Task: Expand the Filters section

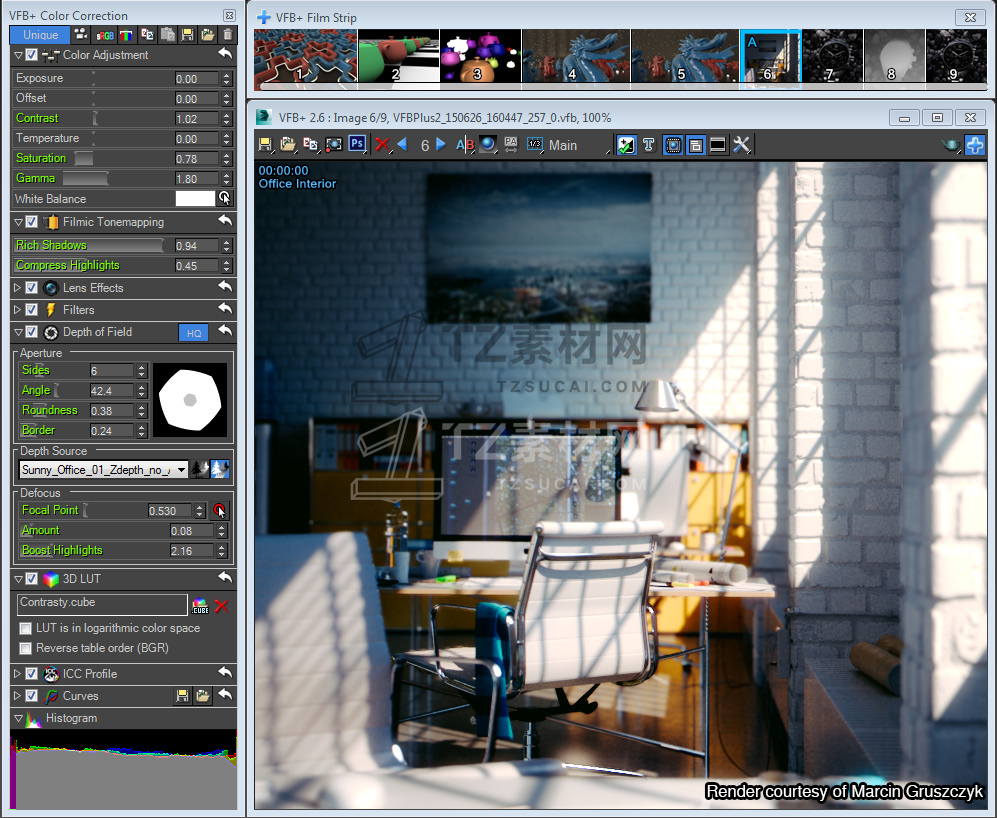Action: point(18,310)
